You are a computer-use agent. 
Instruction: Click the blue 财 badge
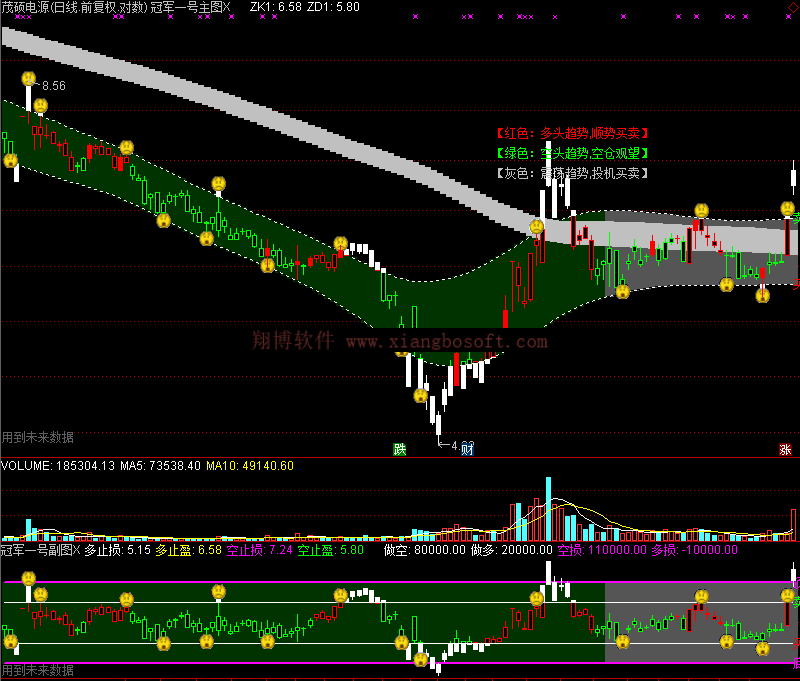[x=467, y=449]
